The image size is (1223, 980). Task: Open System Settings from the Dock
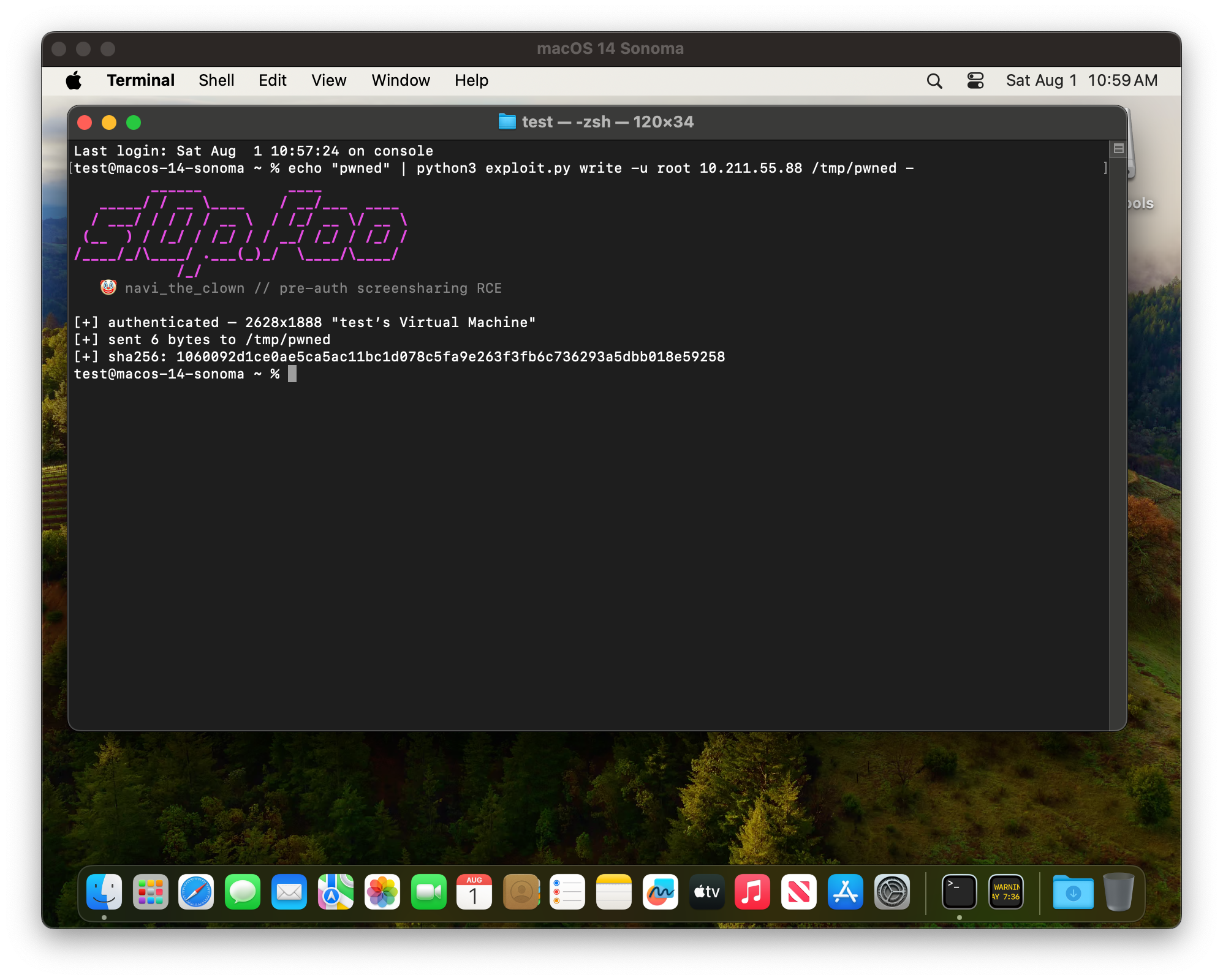(x=892, y=892)
